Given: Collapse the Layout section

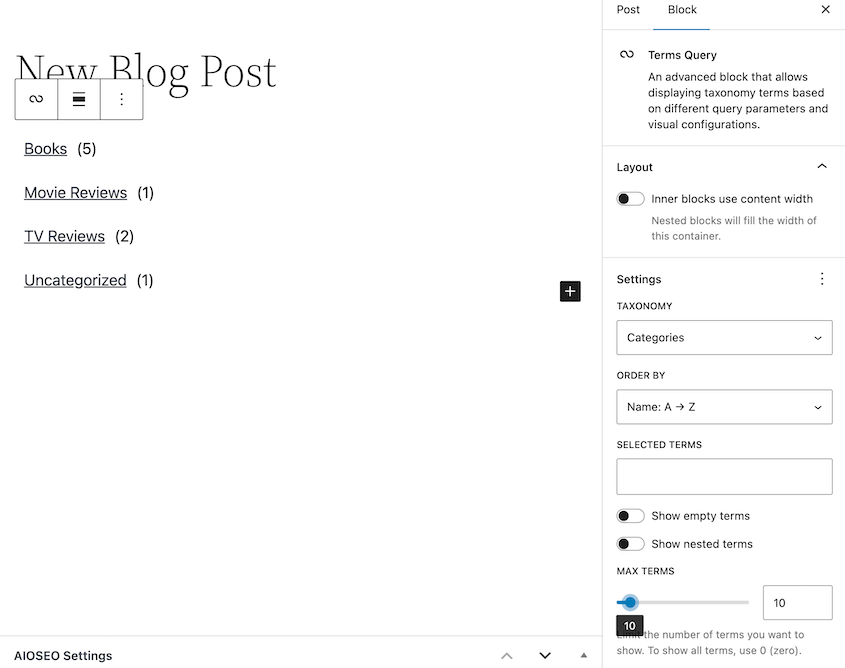Looking at the screenshot, I should click(822, 166).
